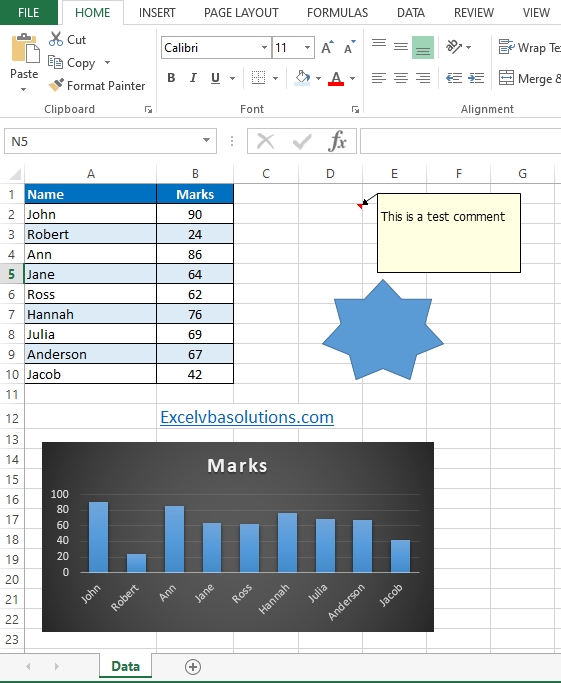Expand the Font Color dropdown arrow
Screen dimensions: 561x683
[x=352, y=78]
